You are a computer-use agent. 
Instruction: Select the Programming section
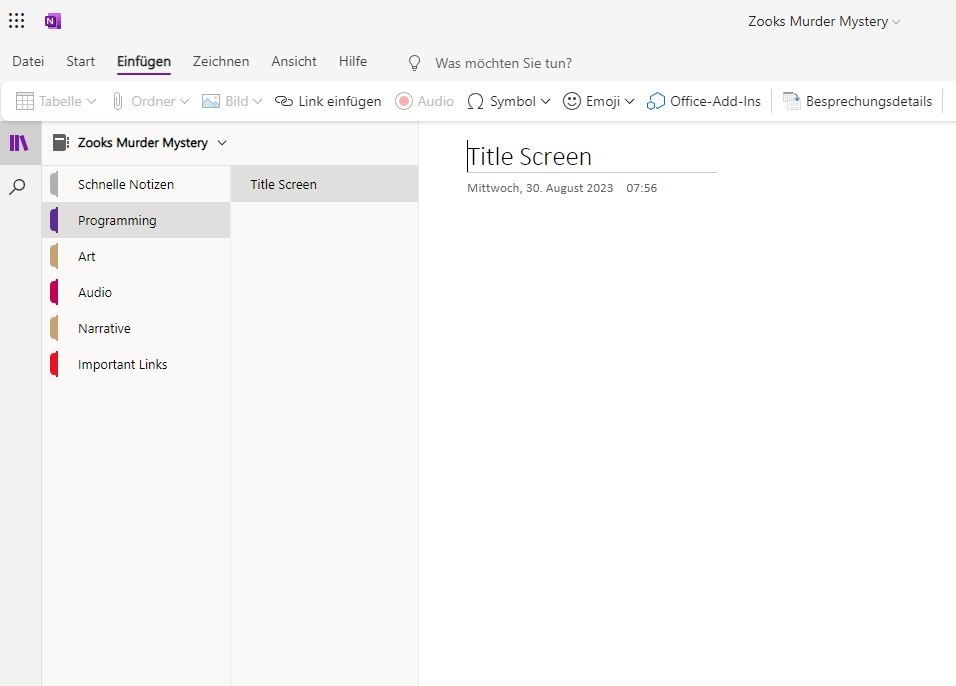[x=137, y=220]
